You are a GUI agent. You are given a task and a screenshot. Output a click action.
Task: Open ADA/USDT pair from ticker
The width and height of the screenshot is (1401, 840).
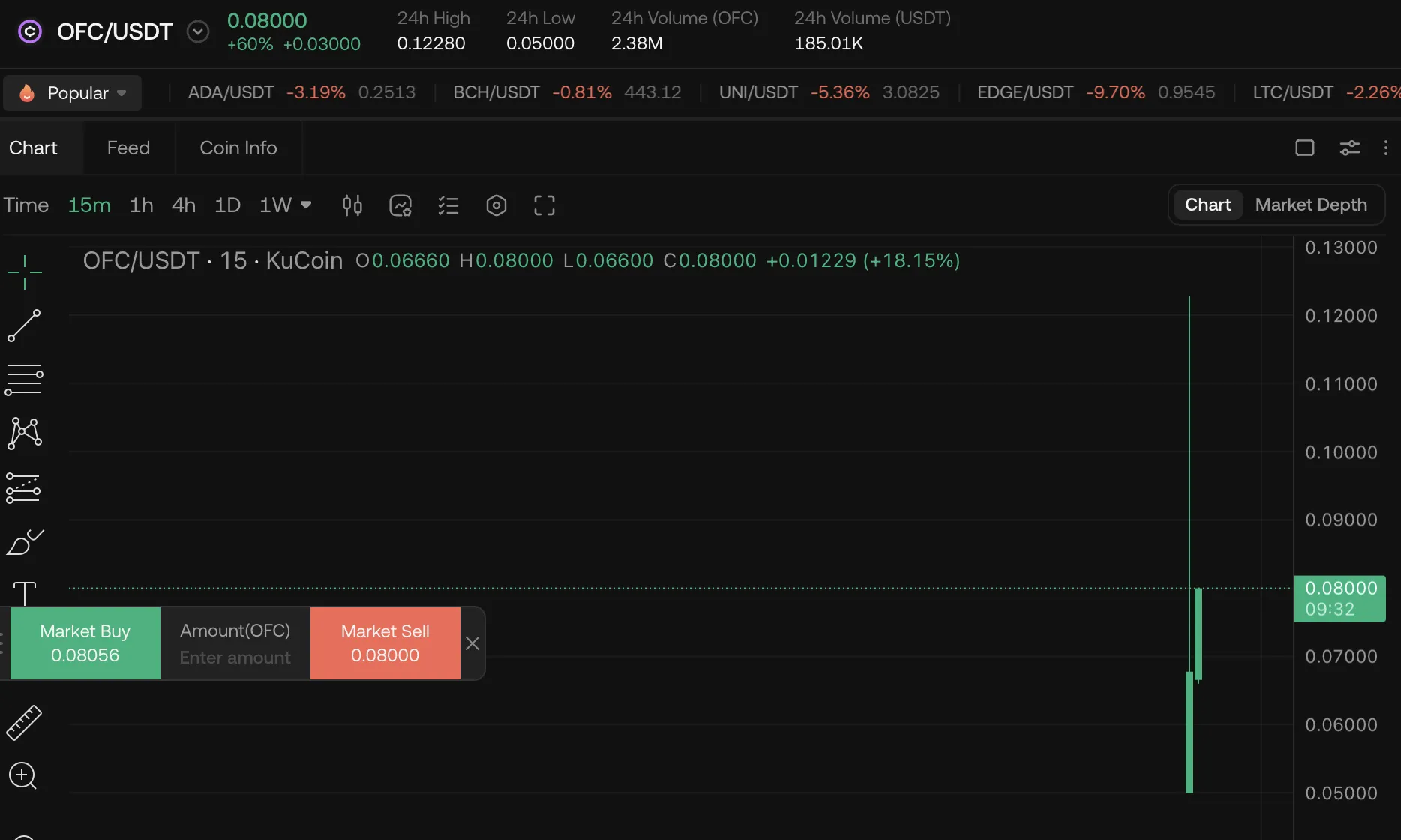point(301,92)
